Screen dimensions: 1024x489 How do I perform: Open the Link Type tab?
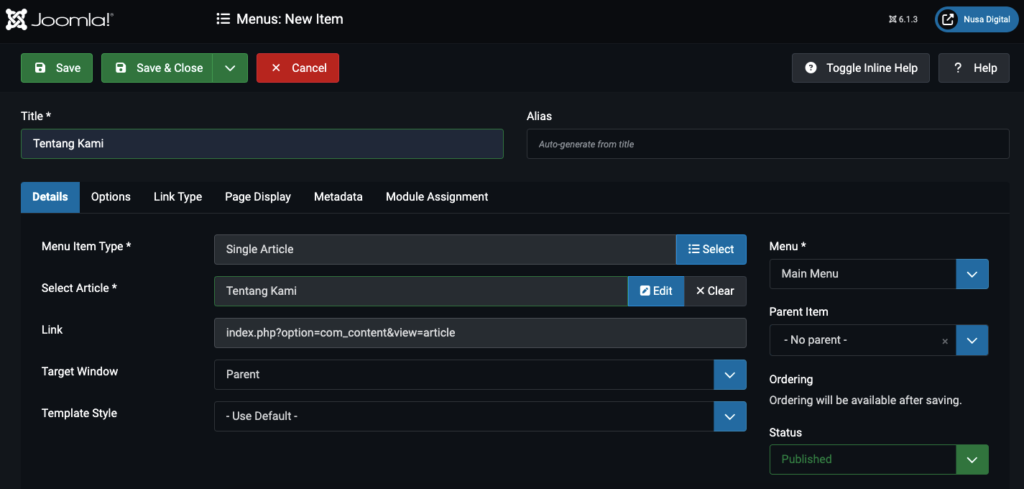178,197
